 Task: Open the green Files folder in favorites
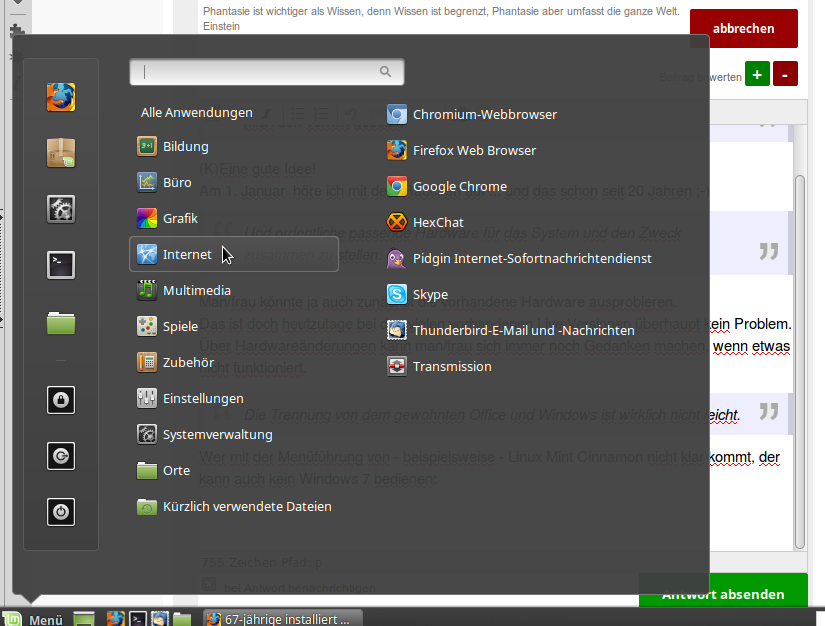pos(61,322)
